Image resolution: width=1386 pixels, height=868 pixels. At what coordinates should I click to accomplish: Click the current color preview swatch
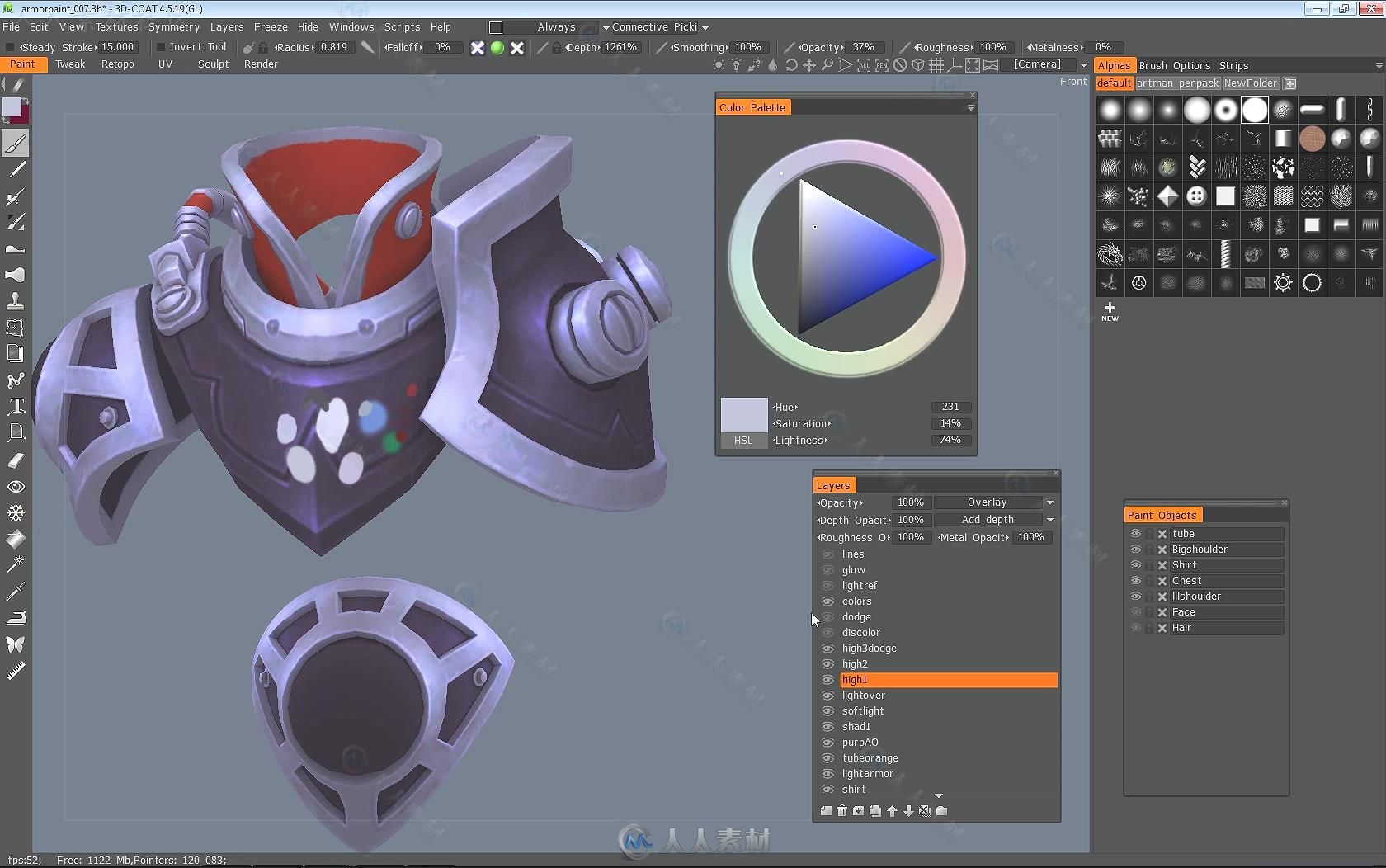click(x=744, y=415)
